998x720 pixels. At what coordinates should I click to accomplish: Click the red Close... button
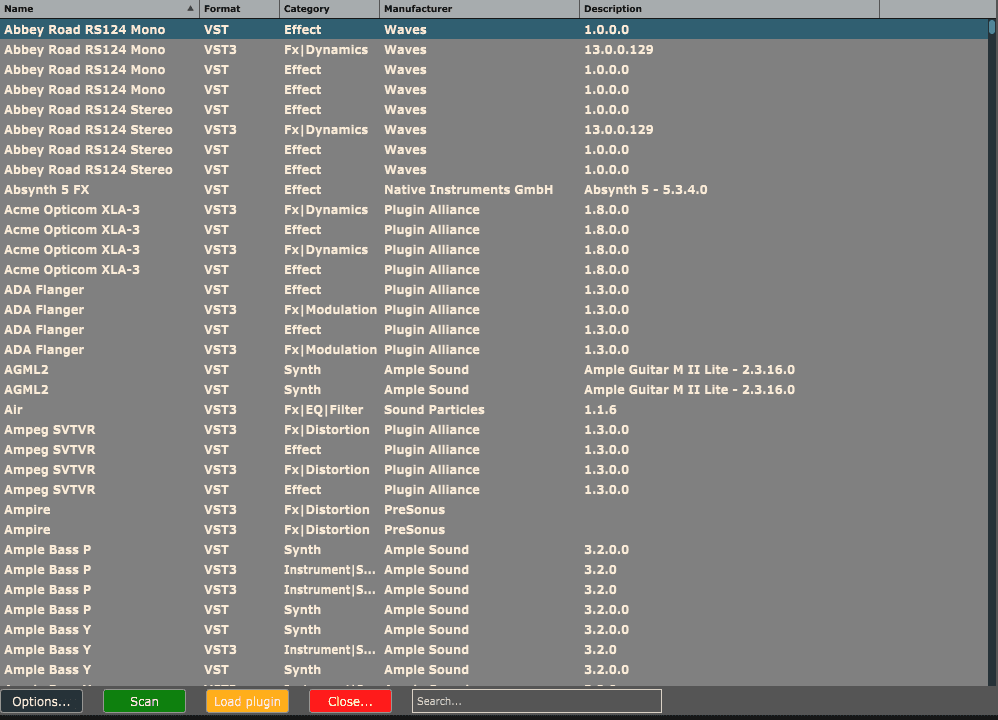[x=350, y=702]
